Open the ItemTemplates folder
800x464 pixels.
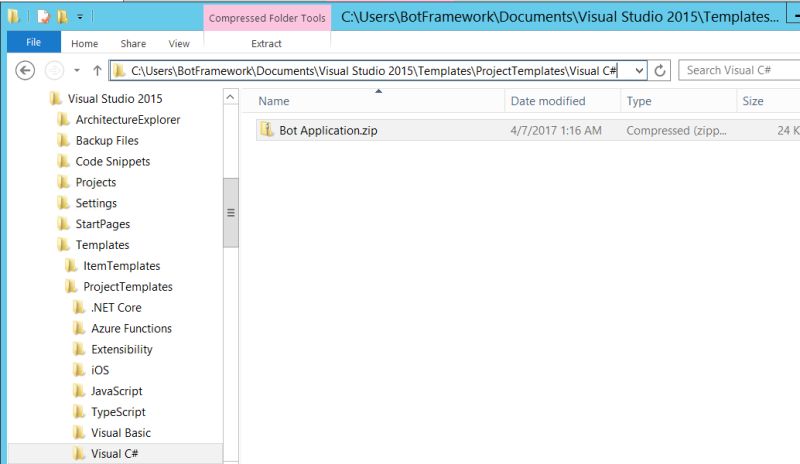[121, 266]
